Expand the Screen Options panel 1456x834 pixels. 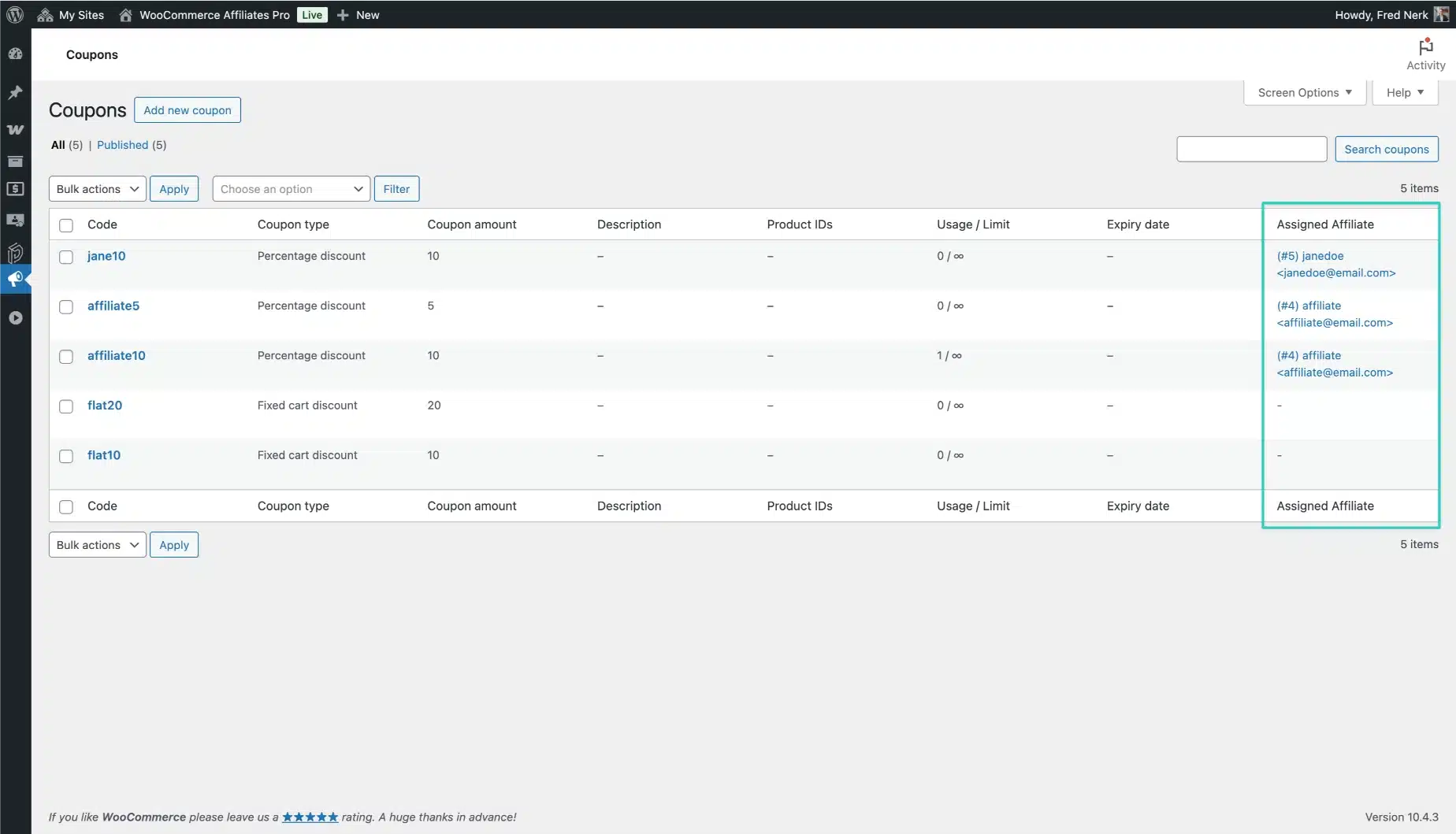1304,93
